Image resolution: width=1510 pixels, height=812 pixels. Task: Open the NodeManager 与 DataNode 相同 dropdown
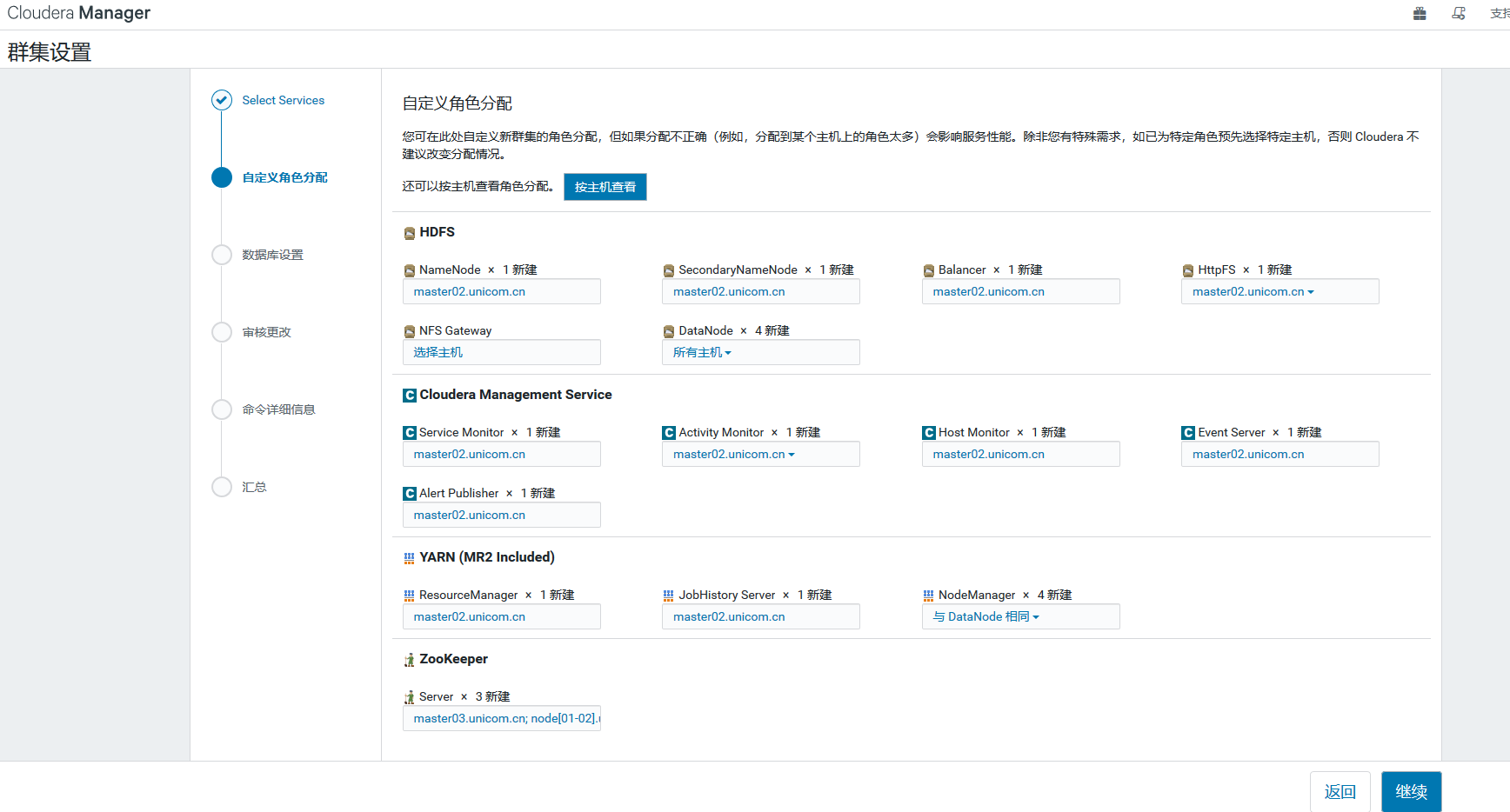pyautogui.click(x=1020, y=616)
